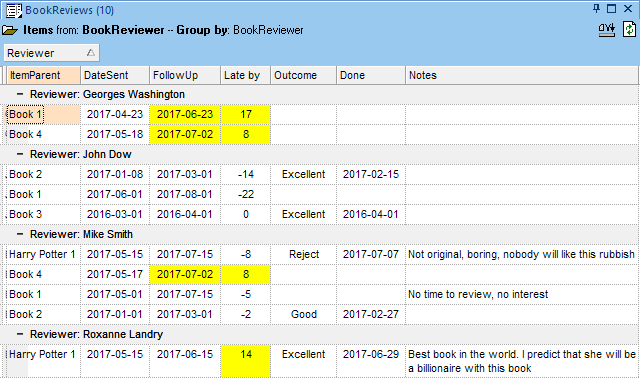Select Book 2 under John Dow
Image resolution: width=640 pixels, height=379 pixels.
(x=43, y=174)
